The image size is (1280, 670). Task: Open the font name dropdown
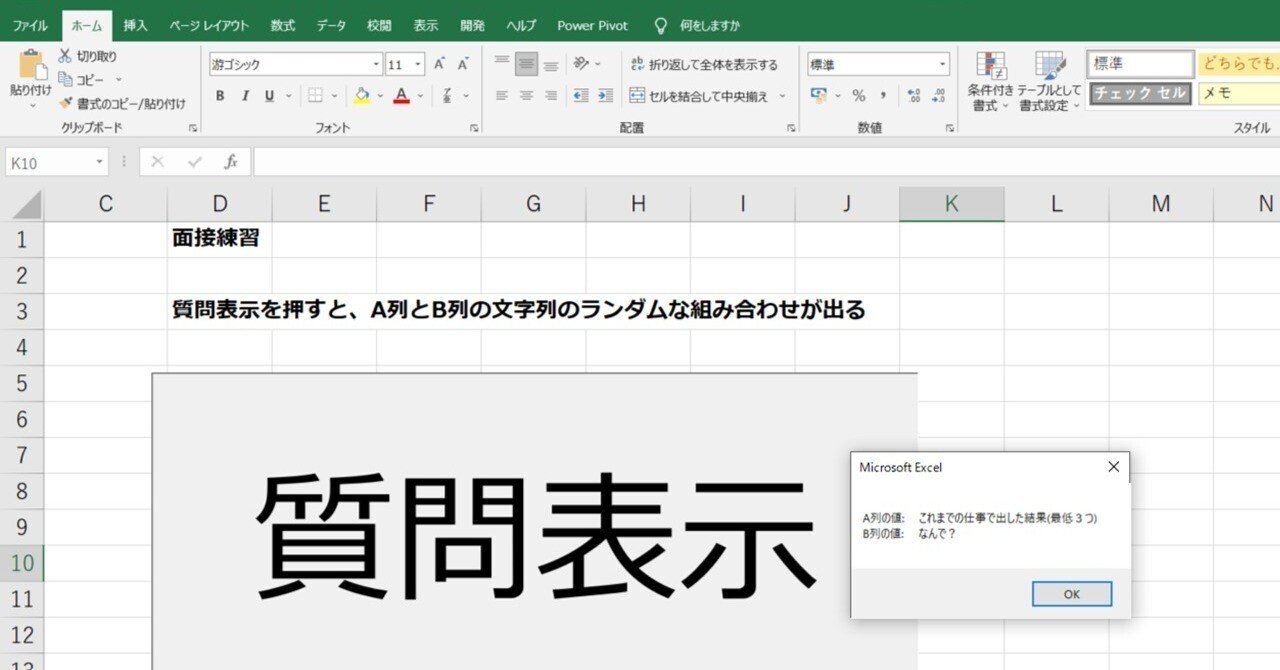pyautogui.click(x=375, y=63)
